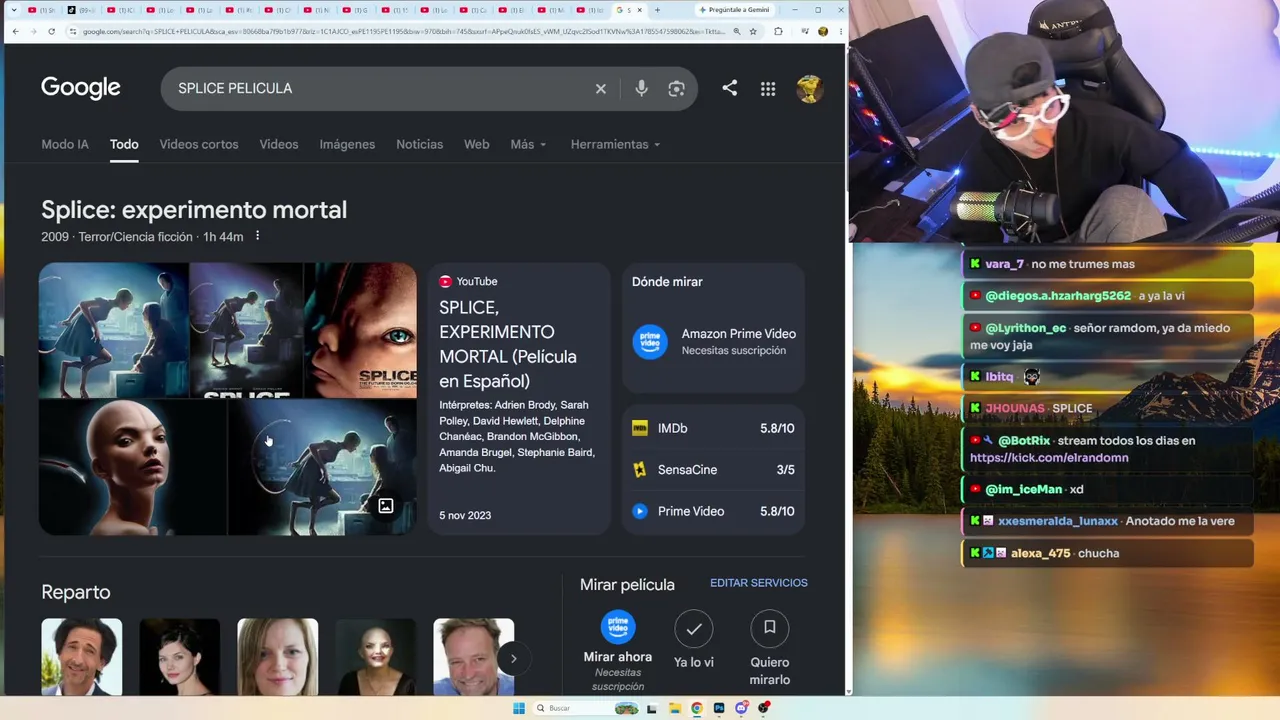Click the Ya lo vi label
The width and height of the screenshot is (1280, 720).
coord(694,662)
